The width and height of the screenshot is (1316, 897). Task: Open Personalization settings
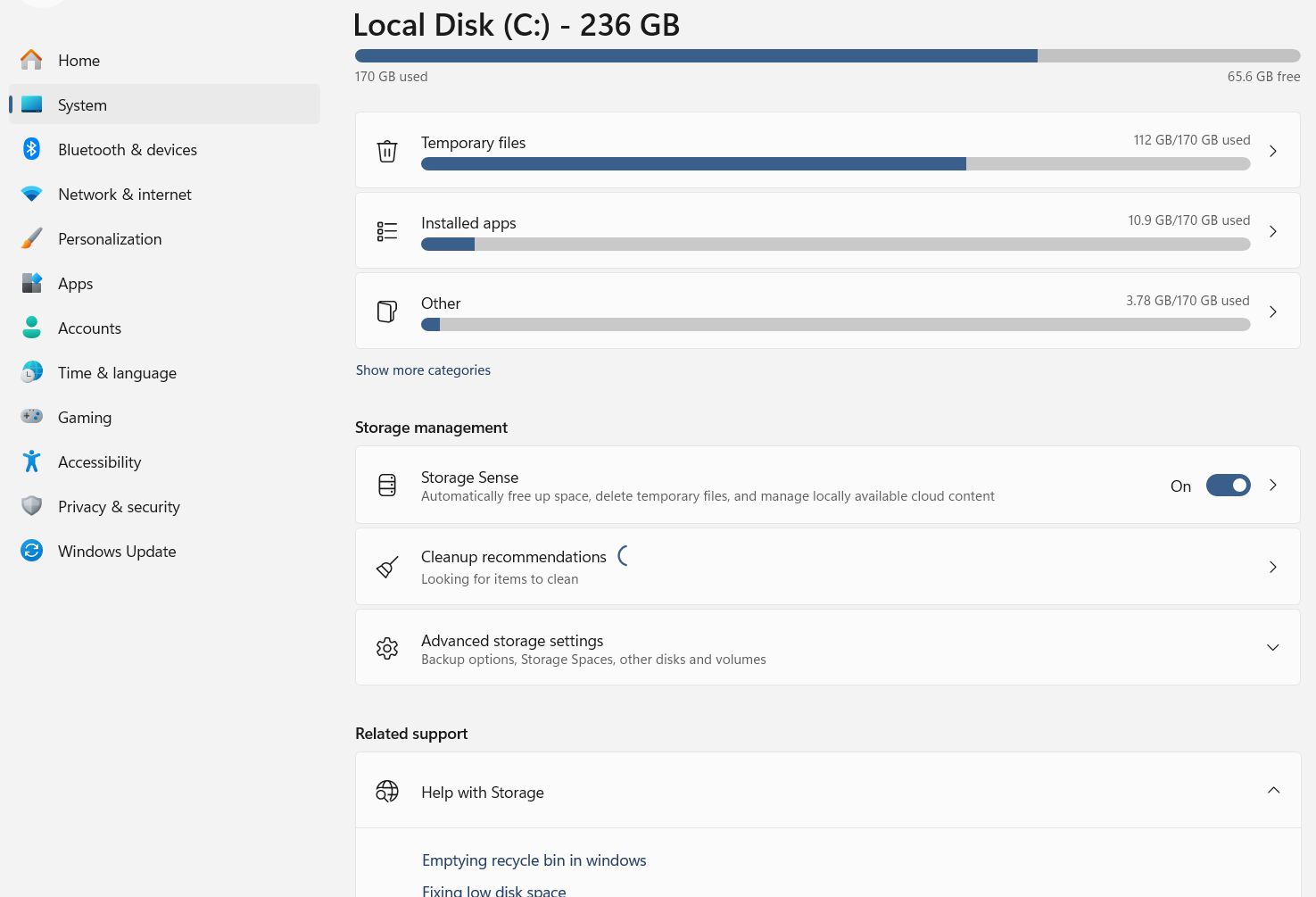[x=164, y=238]
